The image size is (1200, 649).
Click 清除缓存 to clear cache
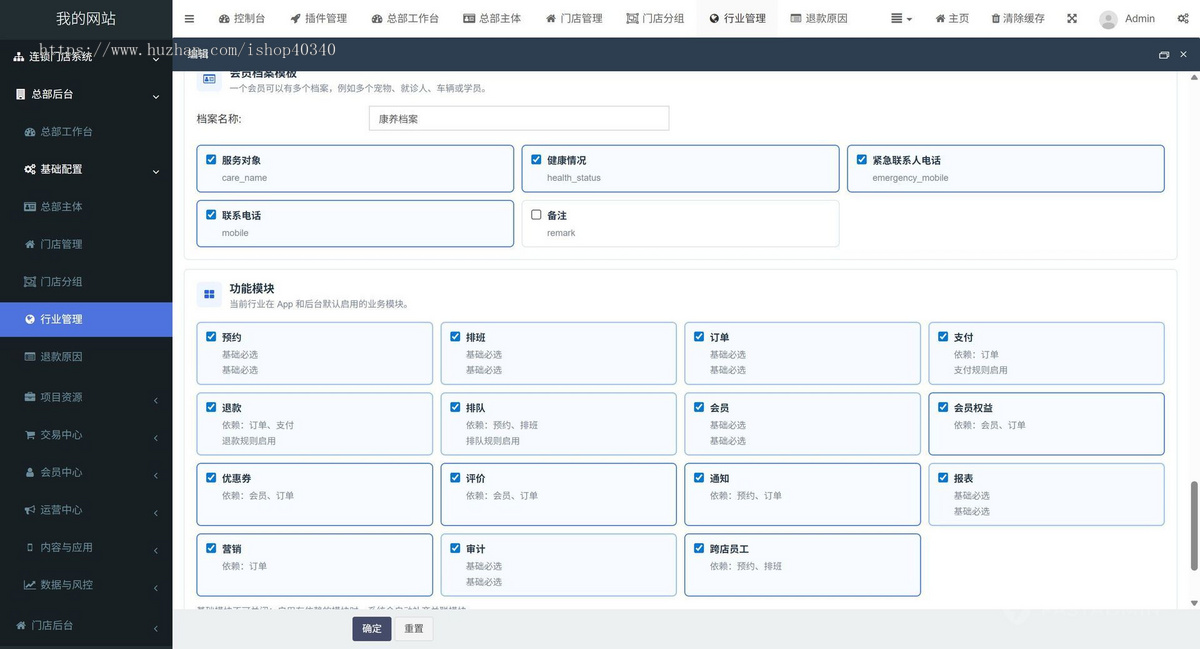click(x=1020, y=19)
